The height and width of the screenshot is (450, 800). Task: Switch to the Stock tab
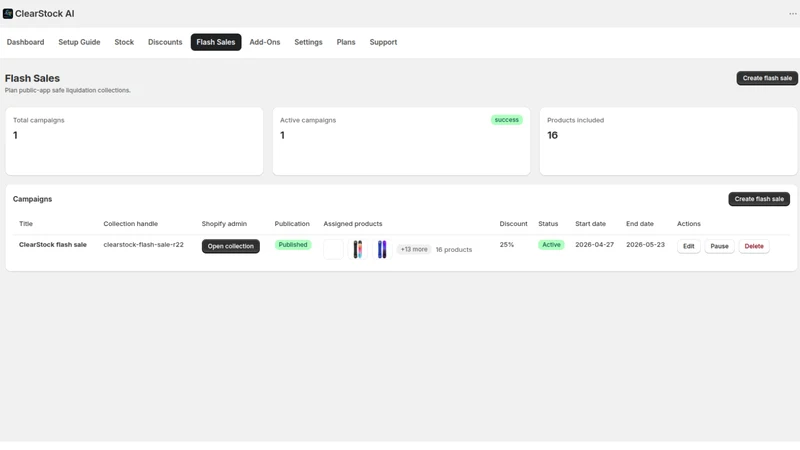coord(124,42)
